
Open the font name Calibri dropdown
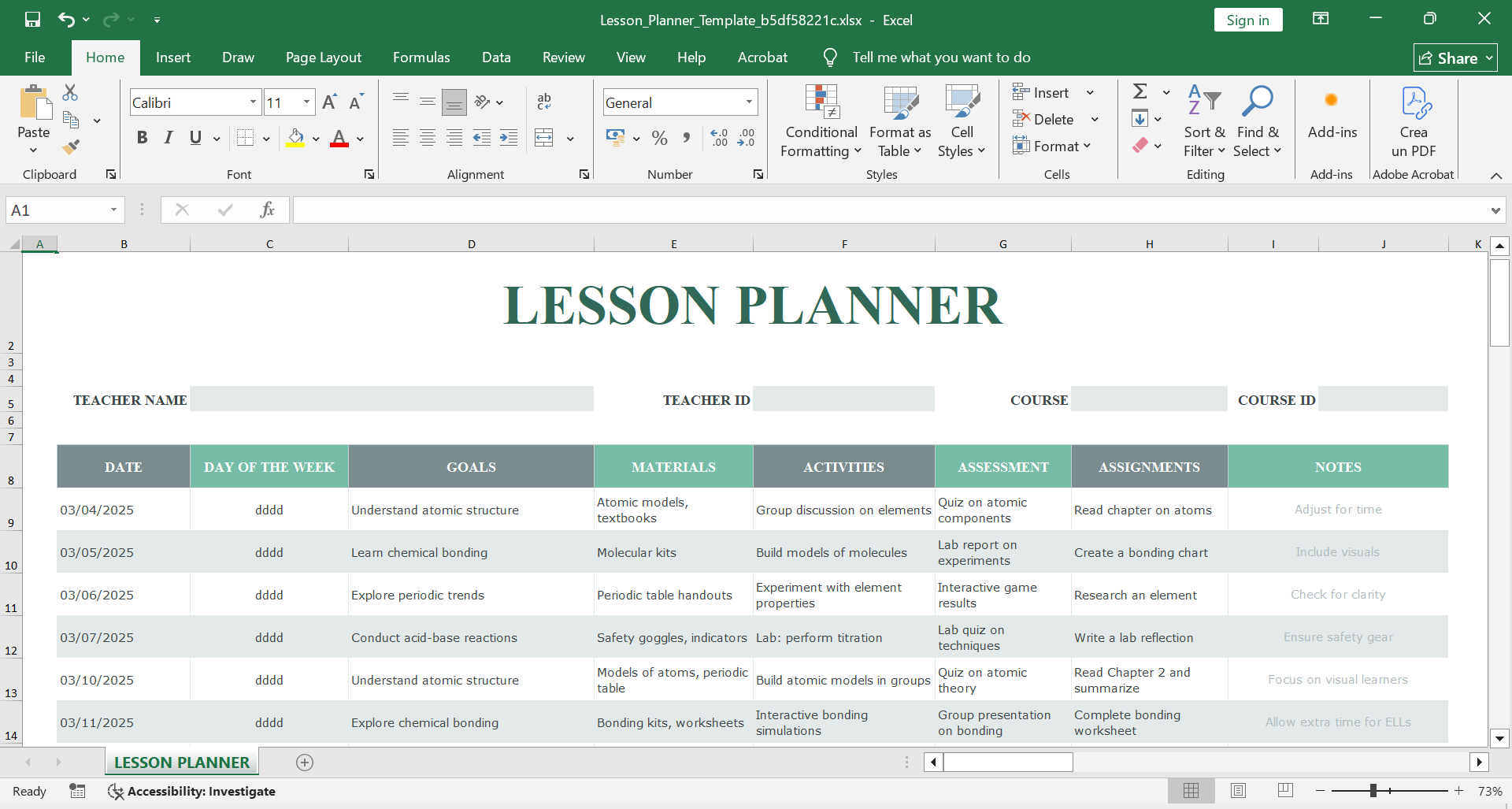tap(253, 102)
